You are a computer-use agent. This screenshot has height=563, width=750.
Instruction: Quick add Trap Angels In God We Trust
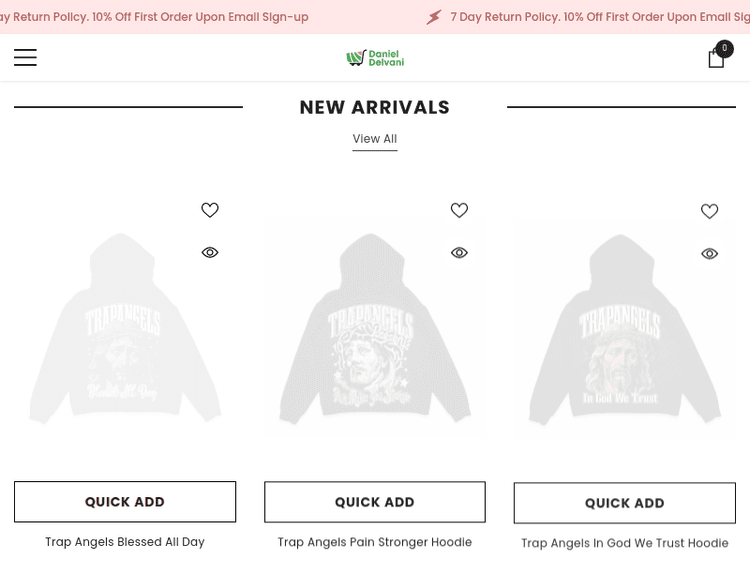[625, 503]
